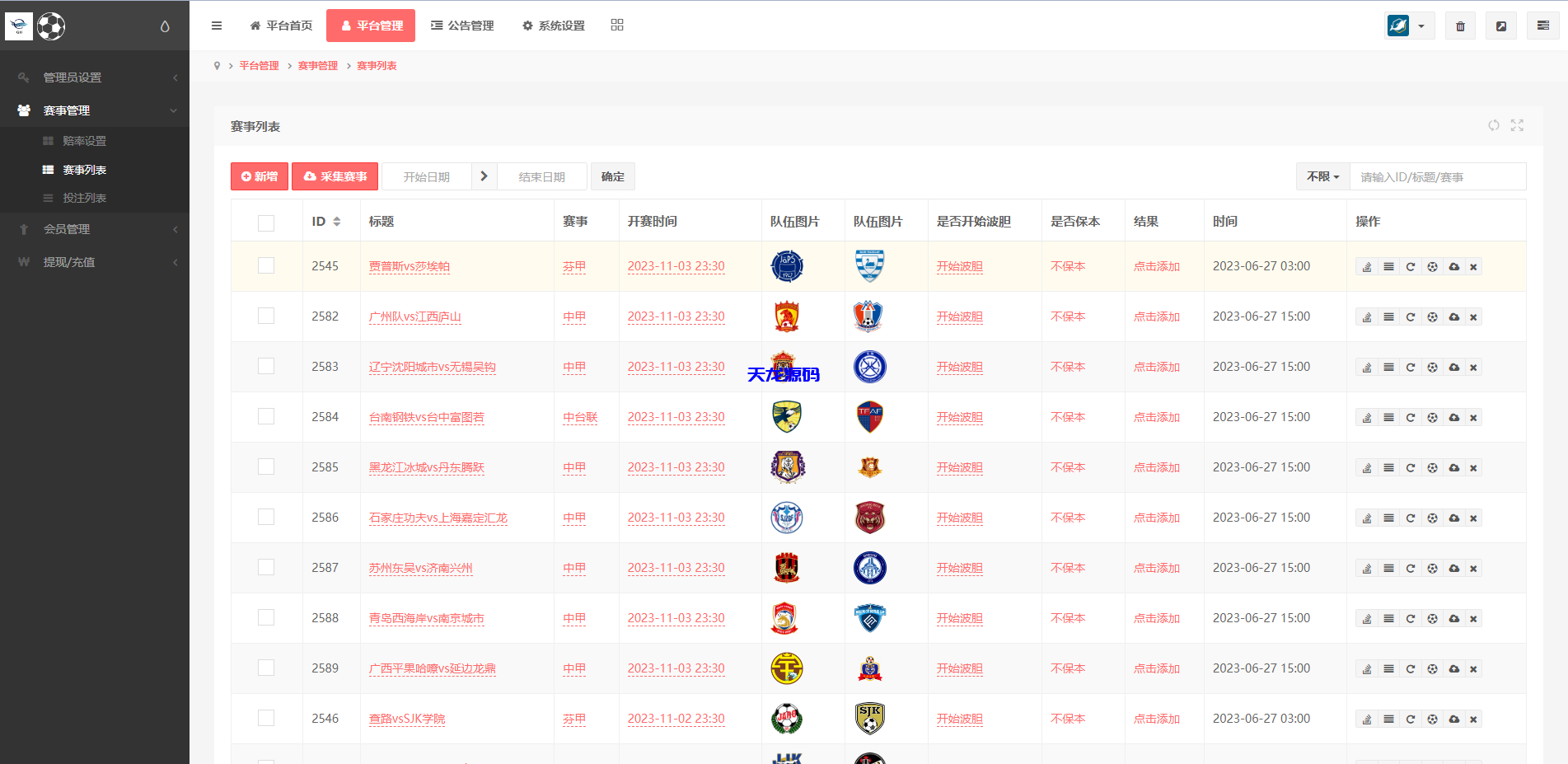
Task: Open the 不限 filter dropdown
Action: 1322,176
